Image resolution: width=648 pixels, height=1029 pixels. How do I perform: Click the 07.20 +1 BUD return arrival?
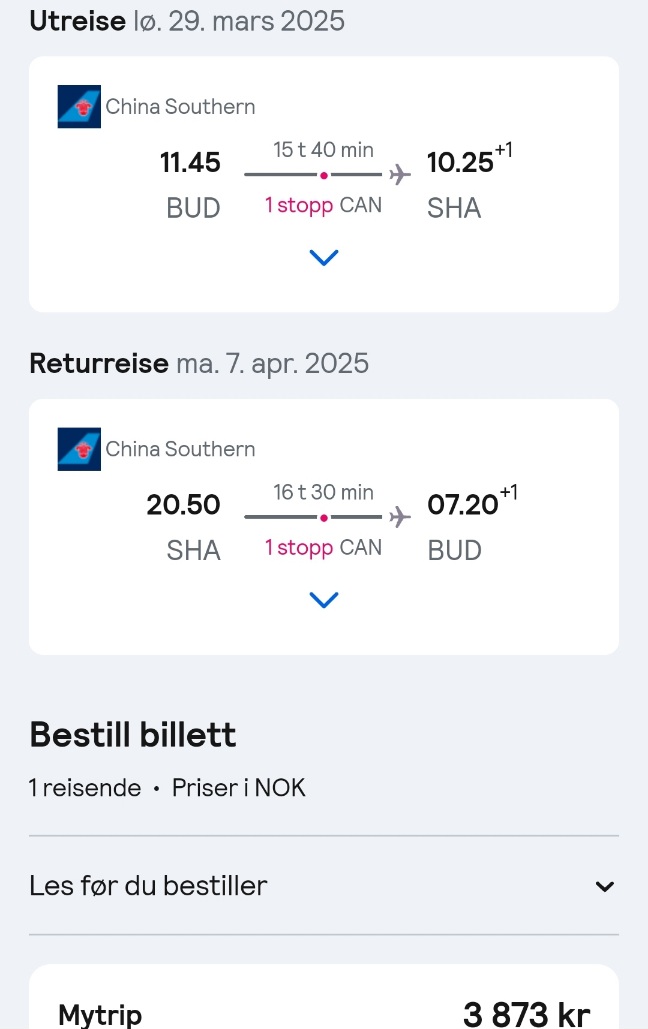point(472,524)
